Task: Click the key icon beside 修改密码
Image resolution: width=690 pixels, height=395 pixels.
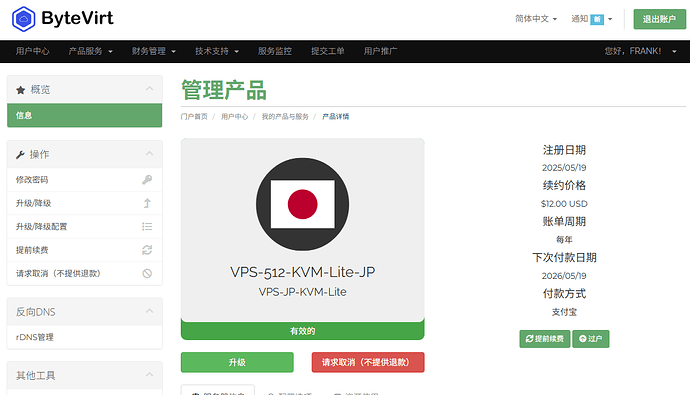Action: point(147,179)
